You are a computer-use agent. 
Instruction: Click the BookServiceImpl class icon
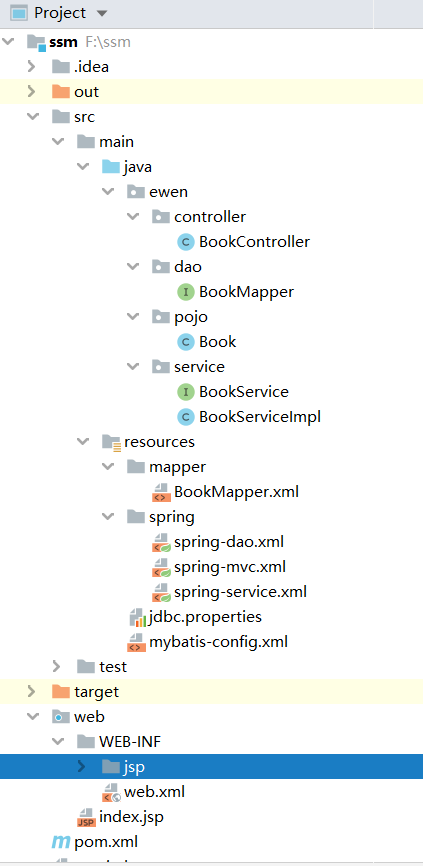186,417
